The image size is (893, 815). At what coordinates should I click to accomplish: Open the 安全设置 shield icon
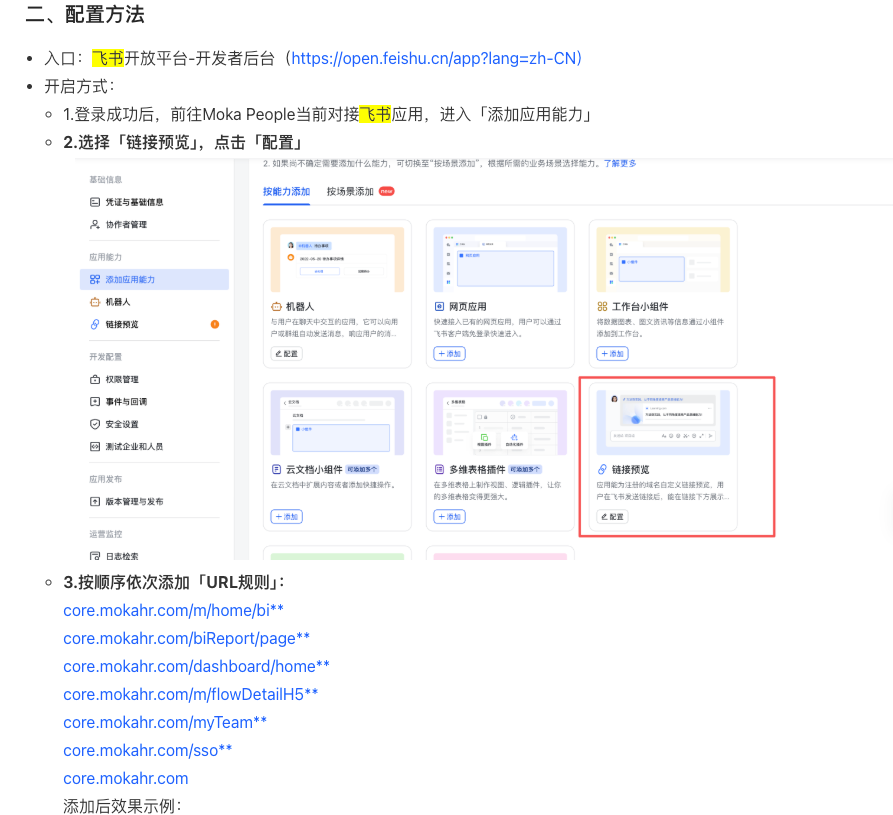click(x=95, y=424)
